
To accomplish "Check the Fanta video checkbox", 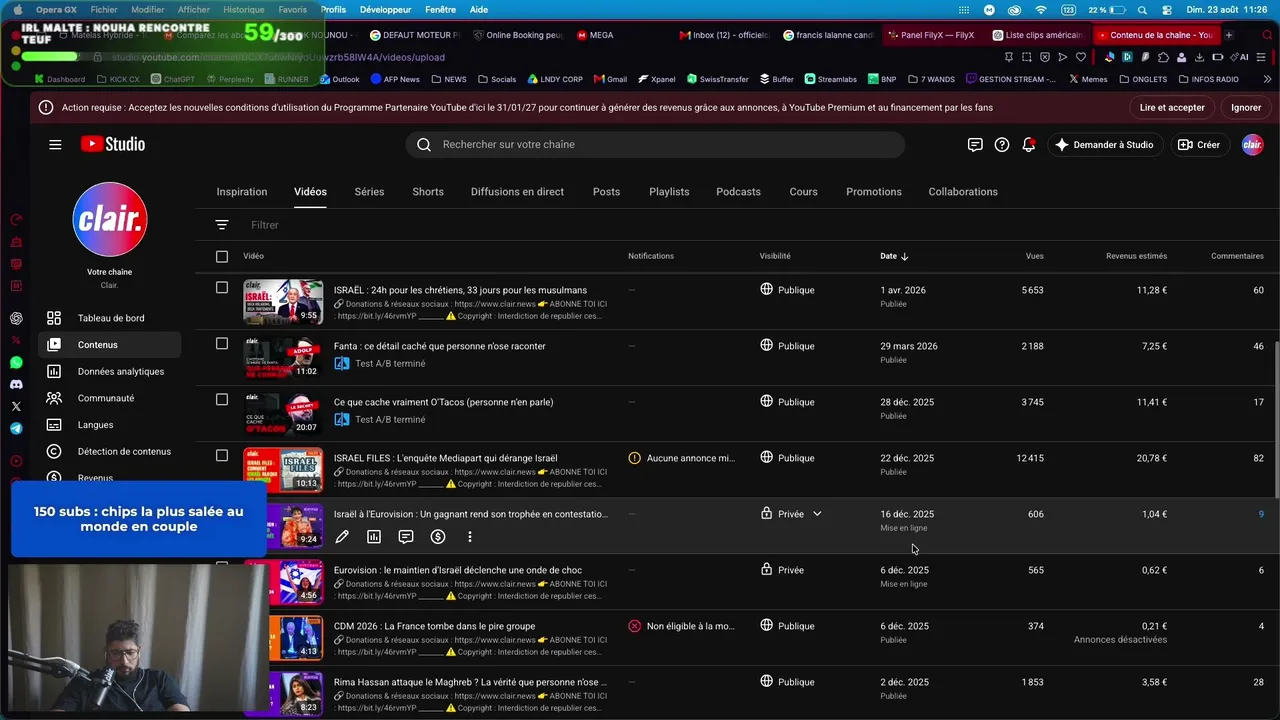I will click(x=222, y=343).
